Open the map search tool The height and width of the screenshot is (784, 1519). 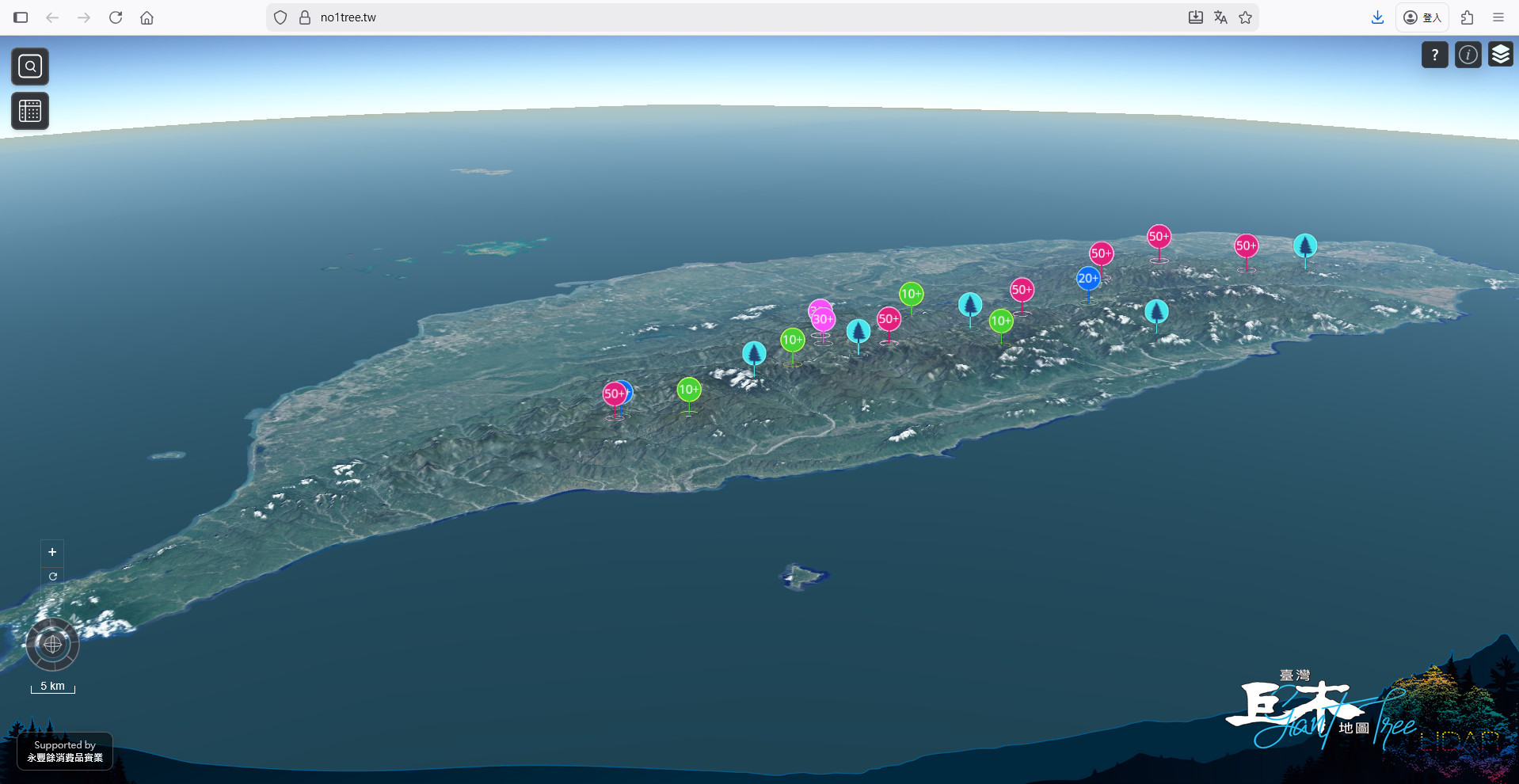tap(30, 67)
